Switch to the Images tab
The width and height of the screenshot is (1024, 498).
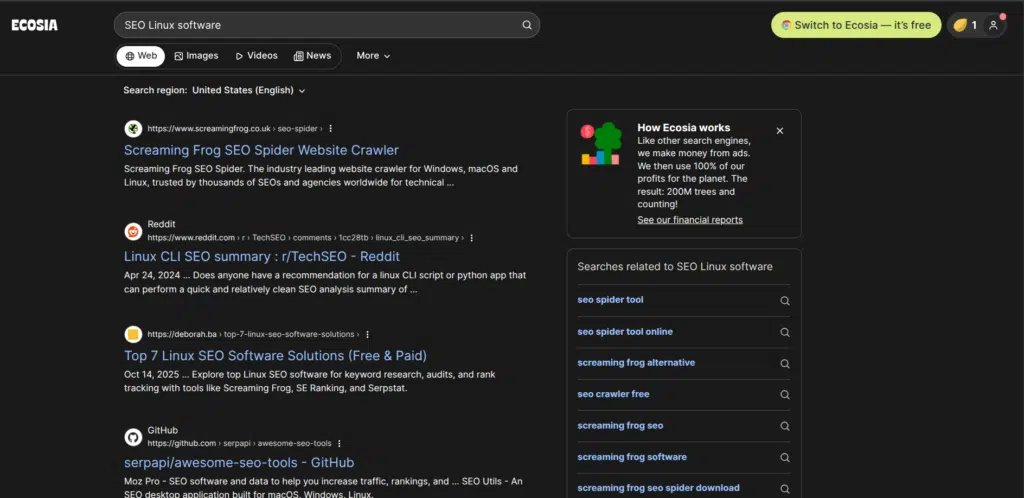tap(196, 56)
